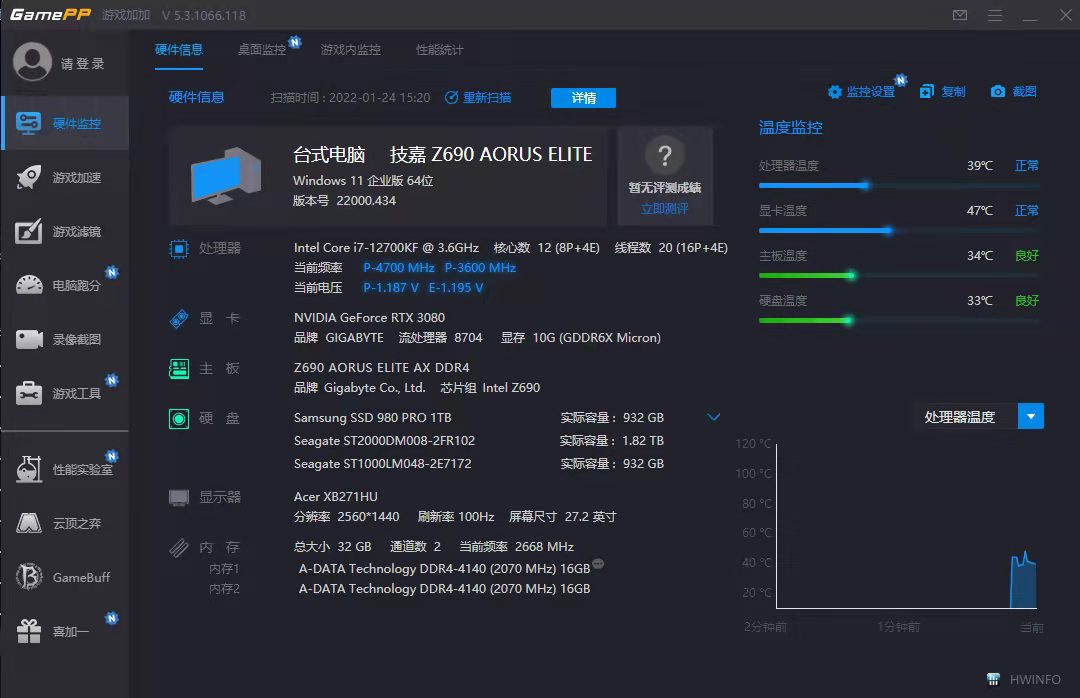Viewport: 1080px width, 698px height.
Task: Open 硬件监控 in the sidebar
Action: pos(65,123)
